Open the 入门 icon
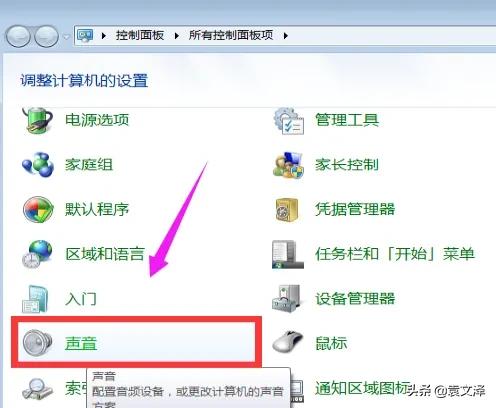Viewport: 496px width, 408px height. [x=35, y=299]
